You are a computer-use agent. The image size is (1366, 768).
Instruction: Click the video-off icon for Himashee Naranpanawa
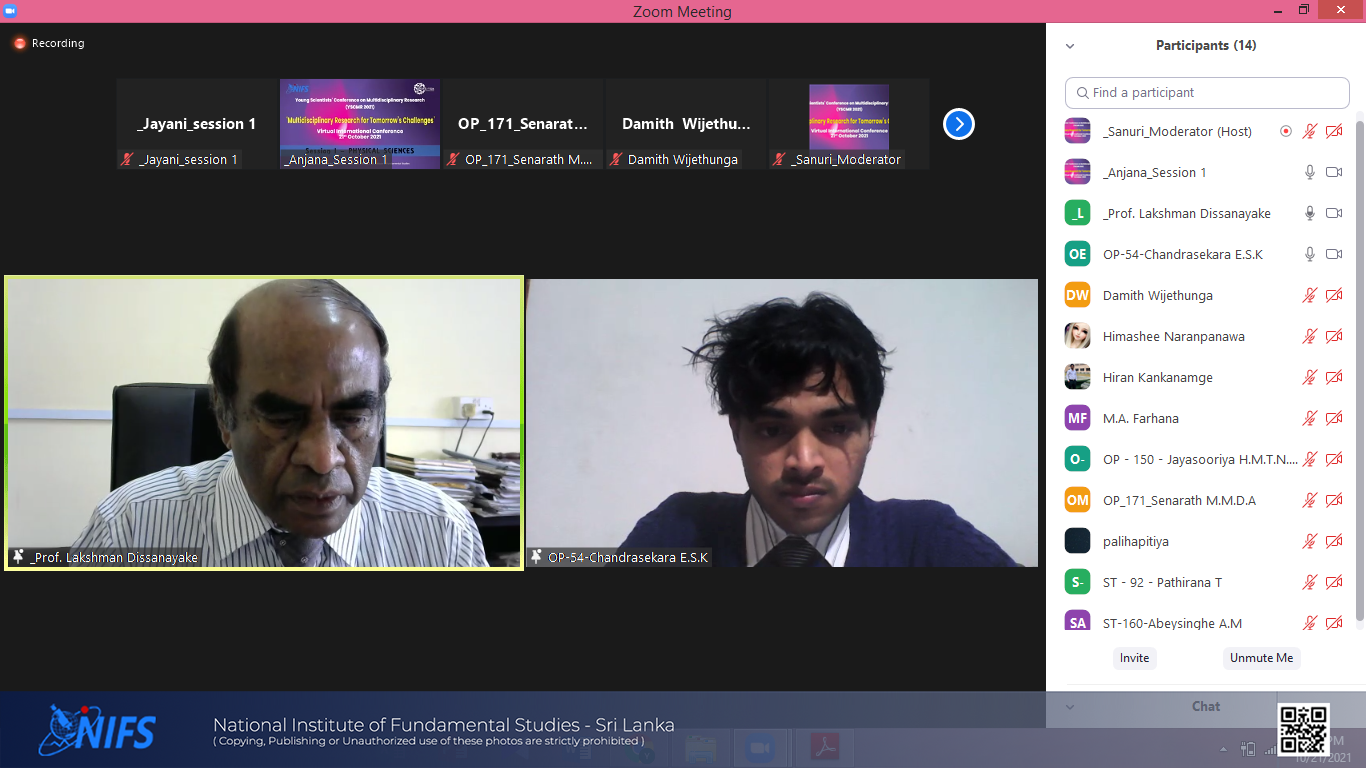1333,336
